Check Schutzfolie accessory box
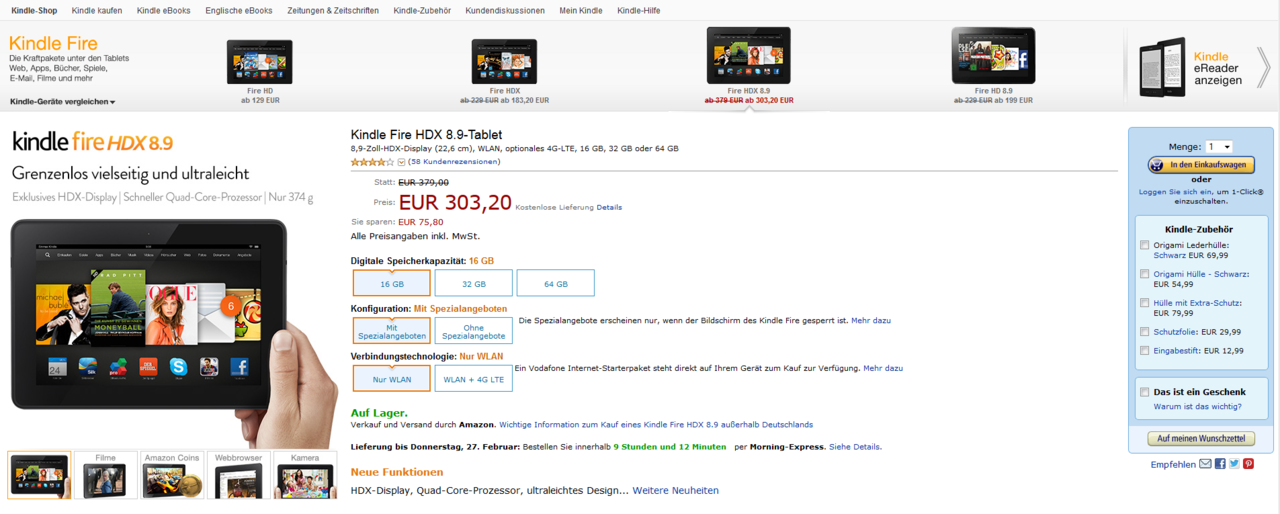The width and height of the screenshot is (1280, 514). [x=1145, y=331]
